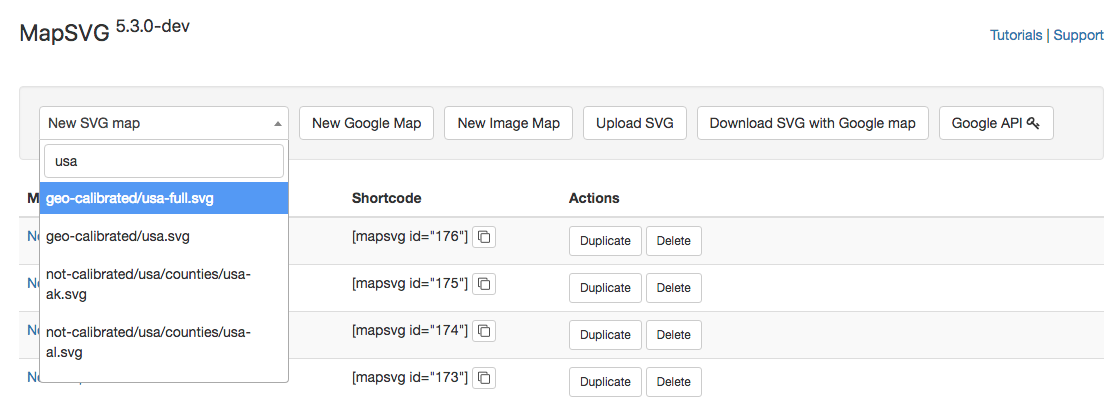
Task: Pick not-calibrated/usa/counties/usa-al.svg option
Action: coord(164,342)
